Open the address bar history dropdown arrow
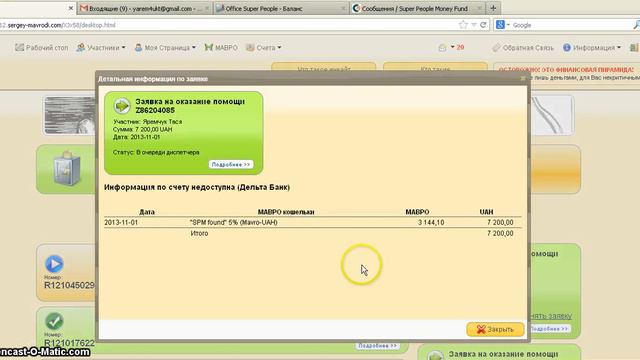This screenshot has width=640, height=360. pos(474,25)
